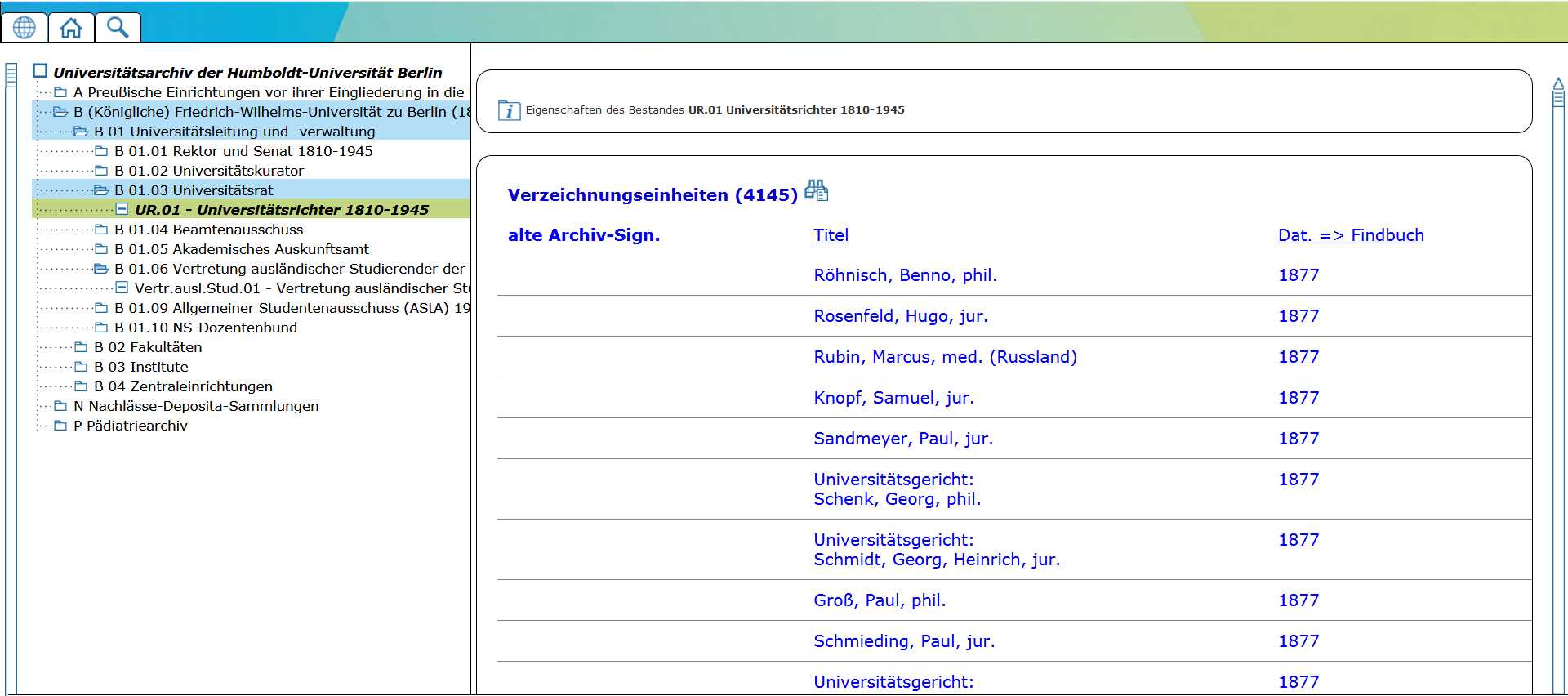Select B 01 Universitätsleitung und -verwaltung

click(234, 132)
